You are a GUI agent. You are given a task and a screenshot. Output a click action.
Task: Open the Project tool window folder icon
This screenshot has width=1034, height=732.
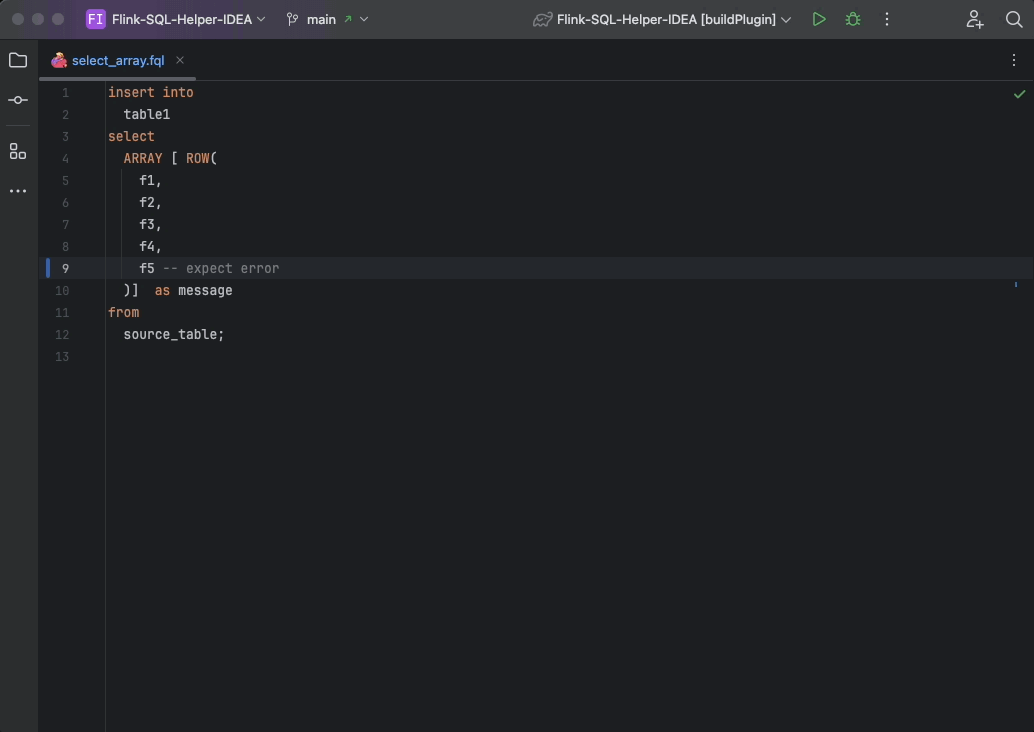coord(18,61)
